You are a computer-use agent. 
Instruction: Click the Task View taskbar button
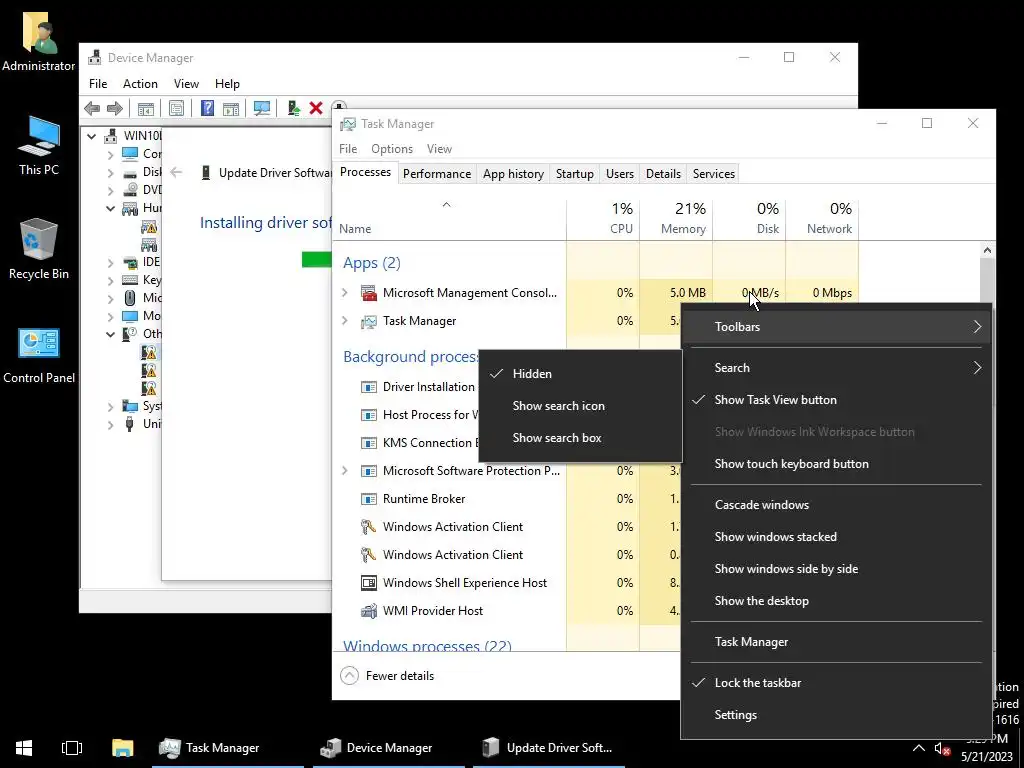coord(72,748)
